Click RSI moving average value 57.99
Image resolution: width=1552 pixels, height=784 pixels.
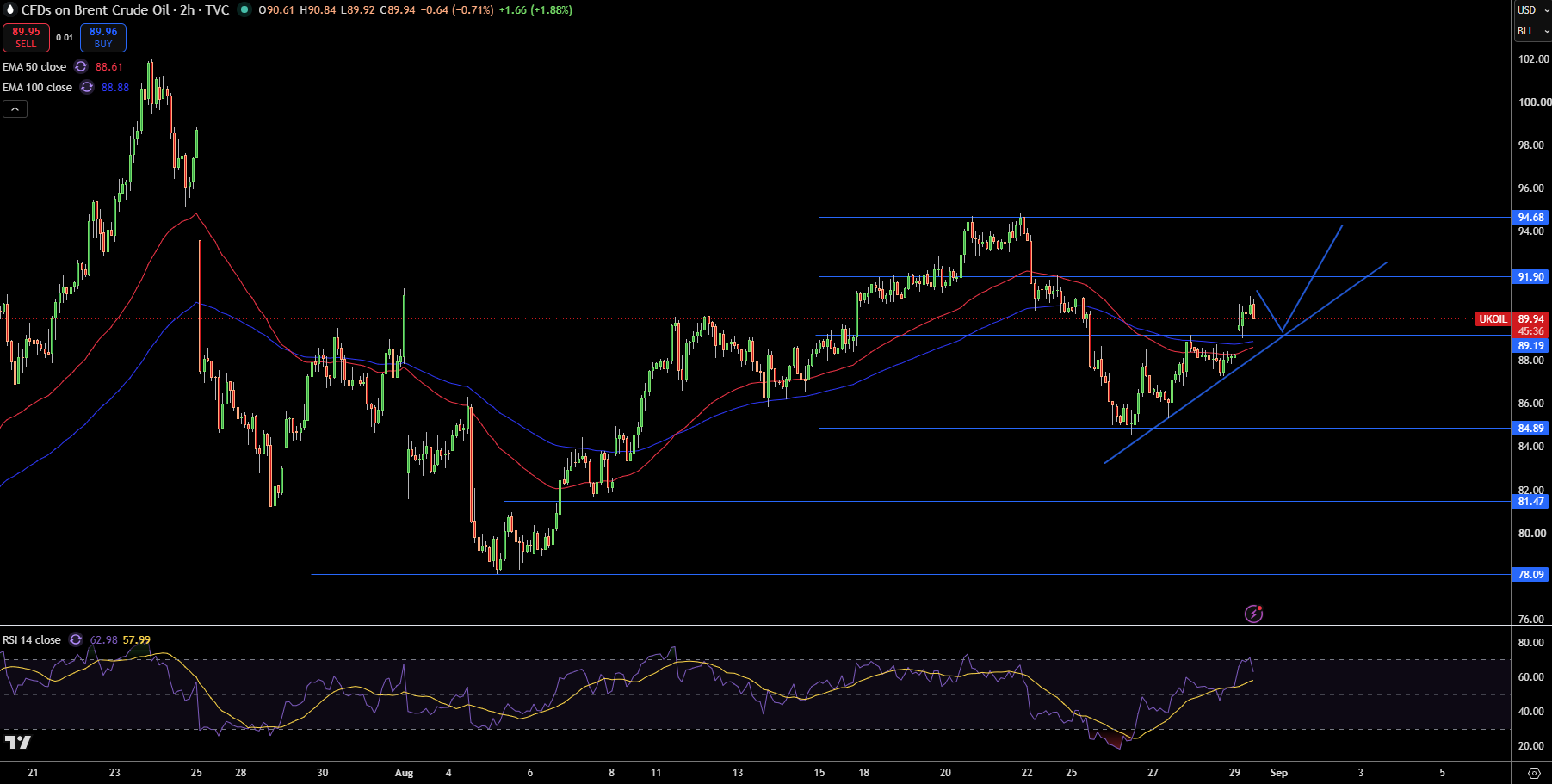click(x=137, y=639)
